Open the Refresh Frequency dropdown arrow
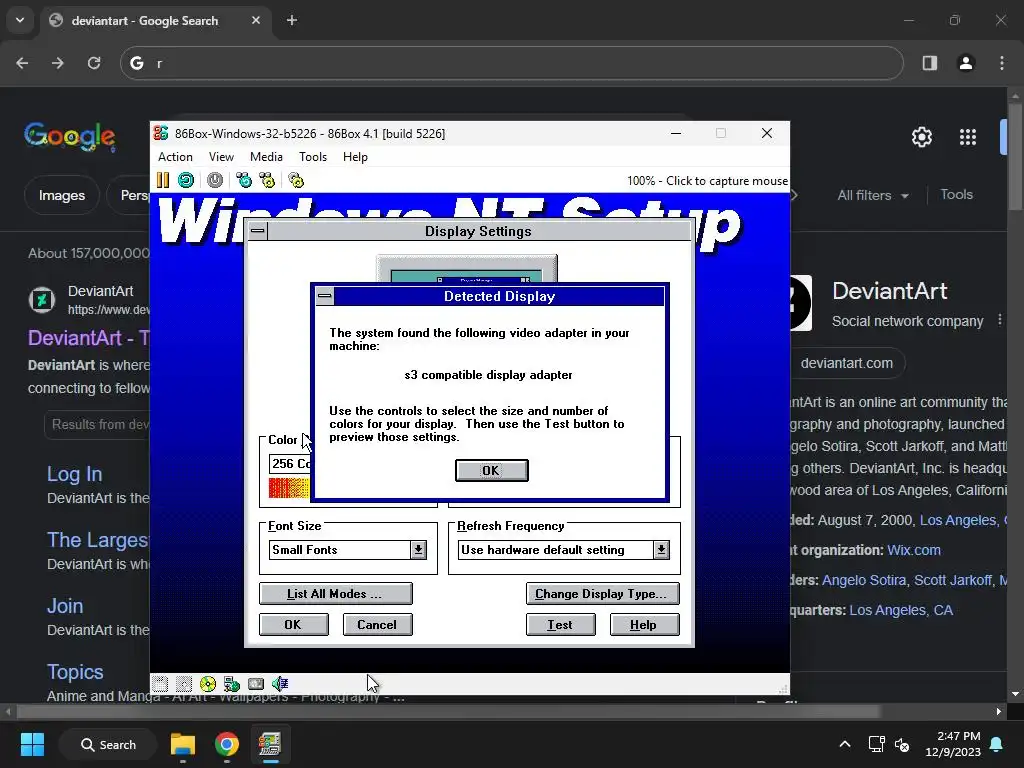 [661, 550]
